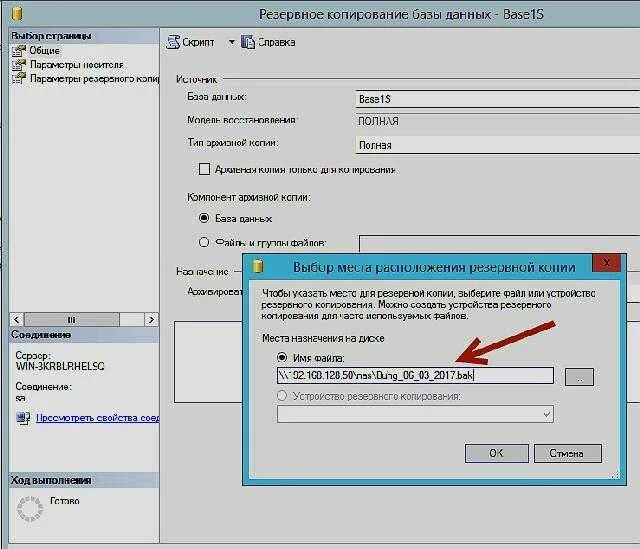This screenshot has width=640, height=549.
Task: Open the Тип архивной копии dropdown
Action: pyautogui.click(x=498, y=145)
